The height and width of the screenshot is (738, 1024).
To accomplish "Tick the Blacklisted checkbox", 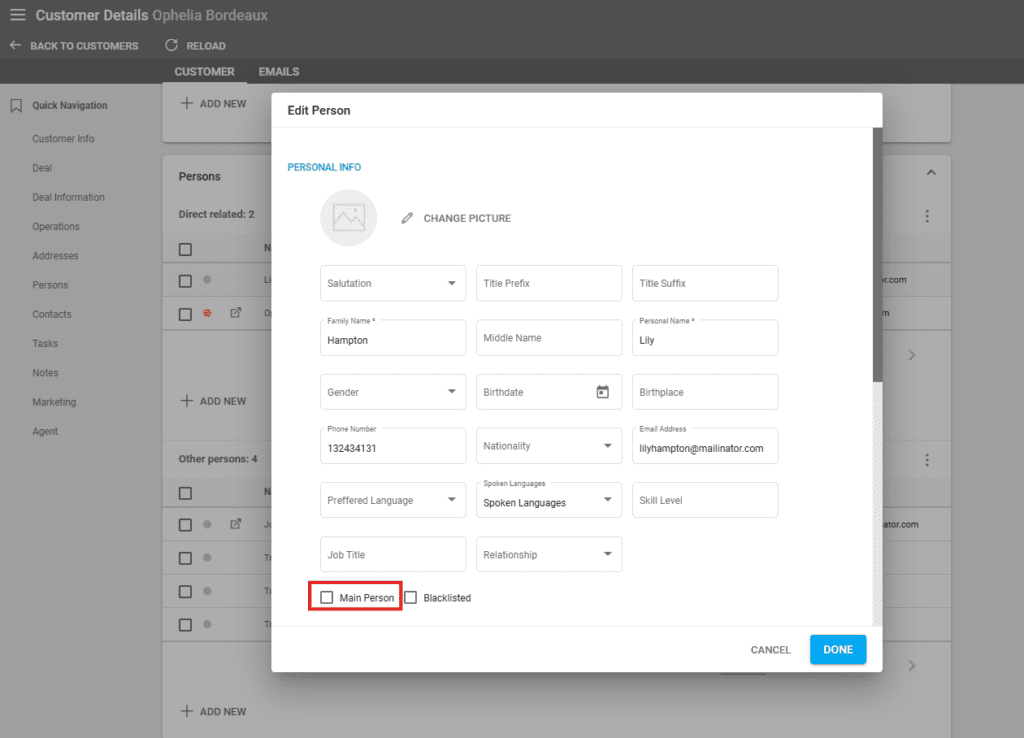I will (411, 598).
